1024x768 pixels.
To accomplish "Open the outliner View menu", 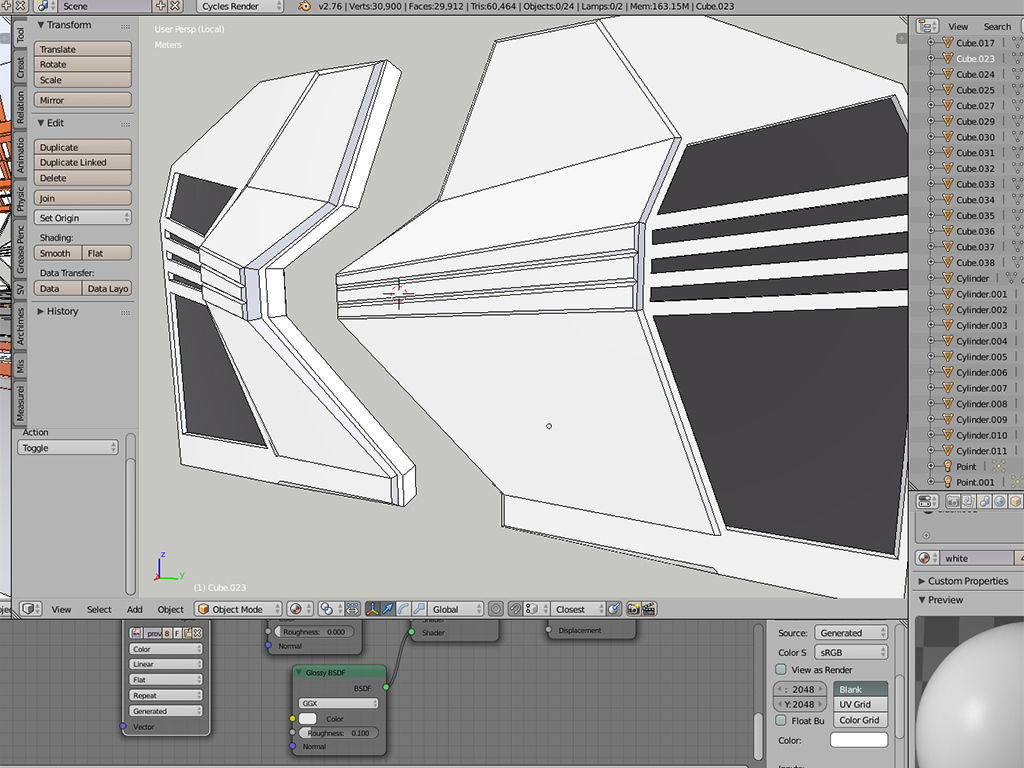I will [x=958, y=26].
